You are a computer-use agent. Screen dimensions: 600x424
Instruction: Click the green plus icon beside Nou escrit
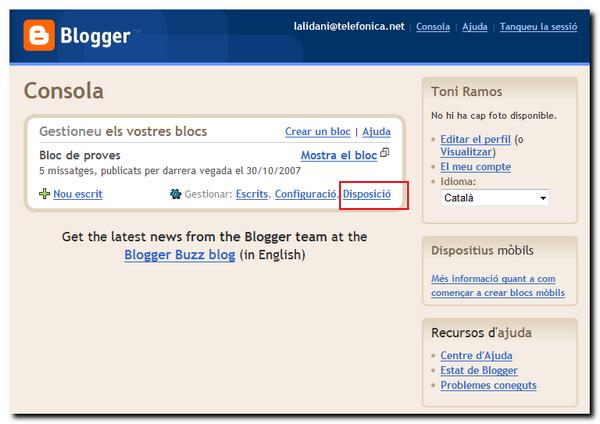(44, 194)
